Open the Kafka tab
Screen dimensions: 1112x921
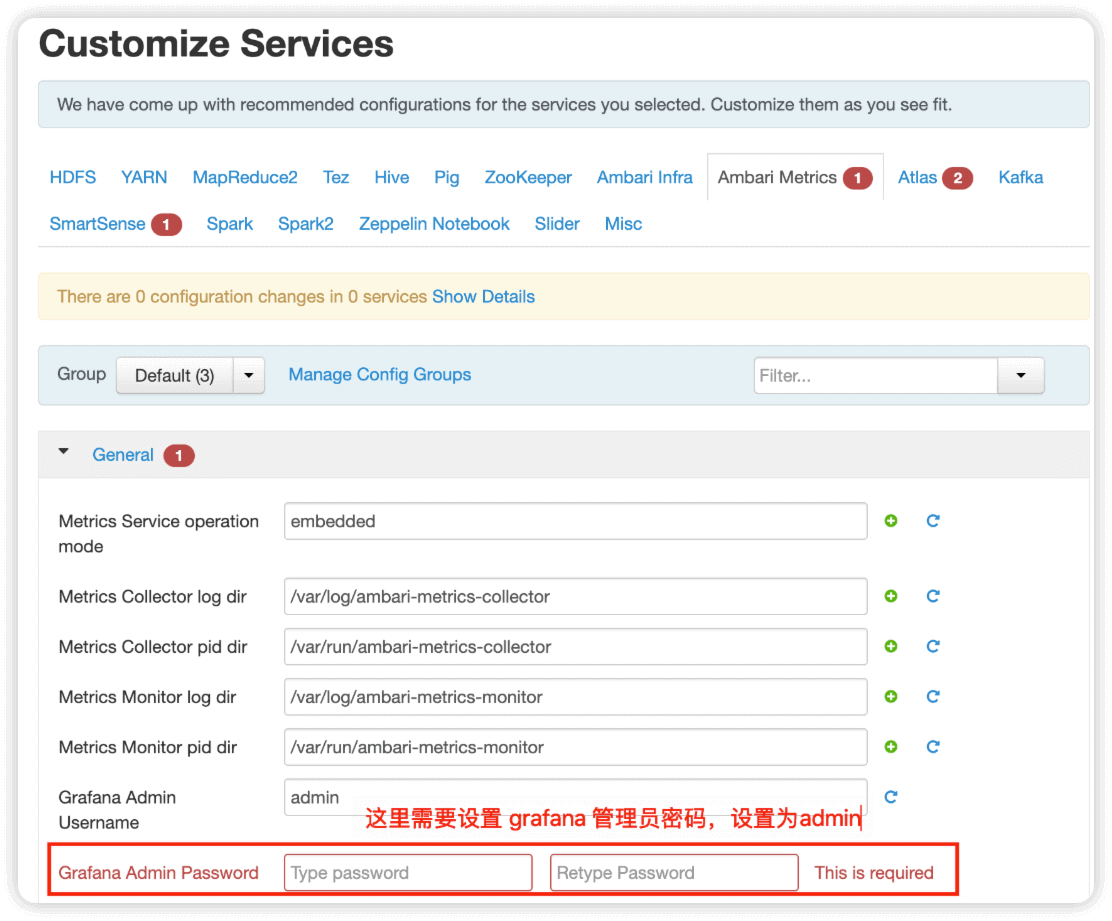coord(1021,177)
